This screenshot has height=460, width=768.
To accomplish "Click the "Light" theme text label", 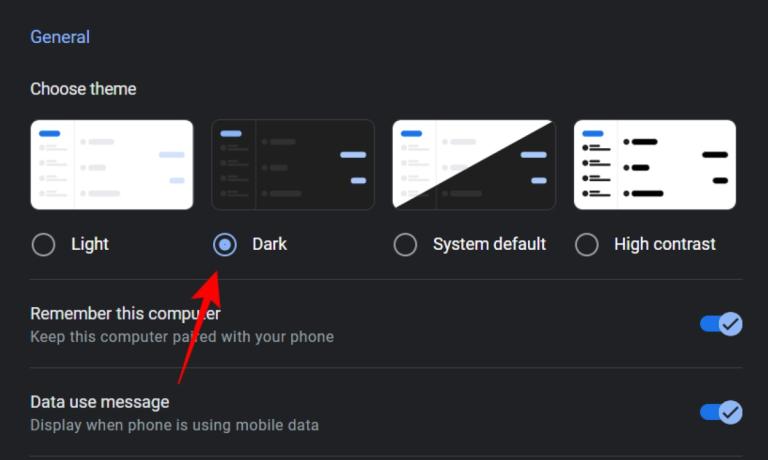I will (90, 244).
